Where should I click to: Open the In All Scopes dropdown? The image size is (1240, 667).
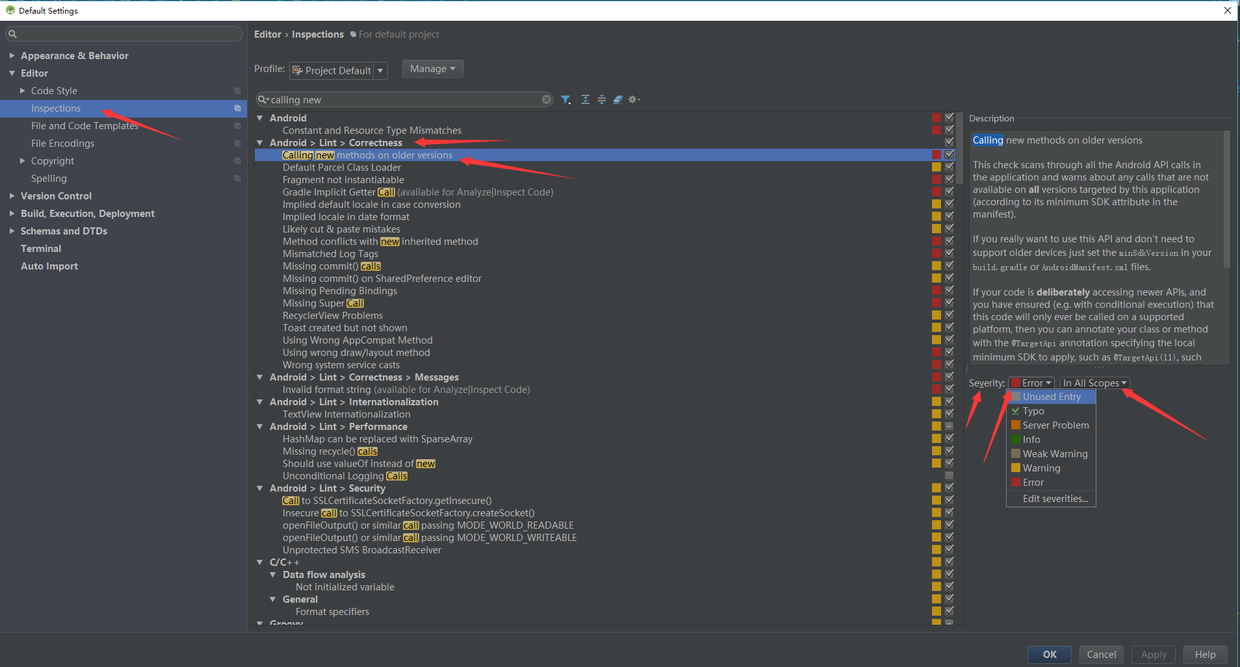pos(1095,383)
